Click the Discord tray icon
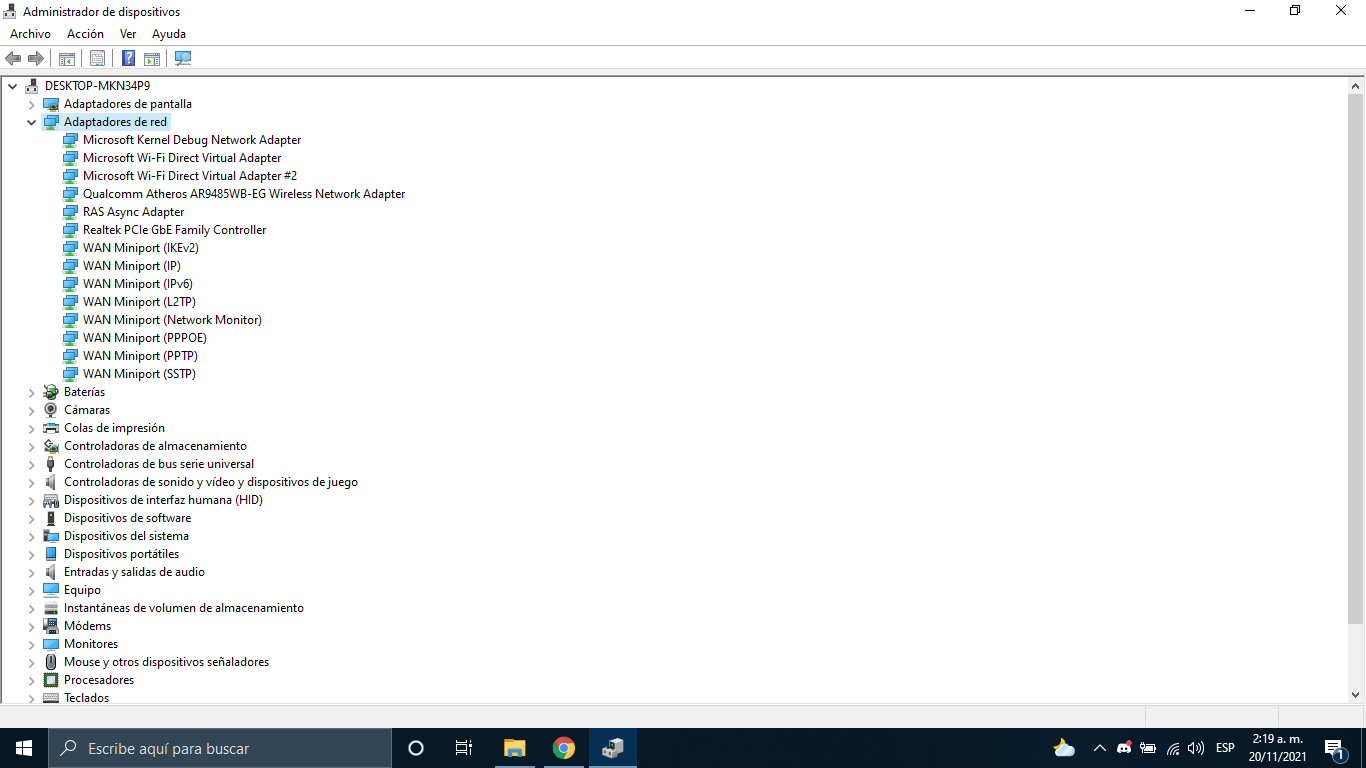The height and width of the screenshot is (768, 1366). 1124,748
